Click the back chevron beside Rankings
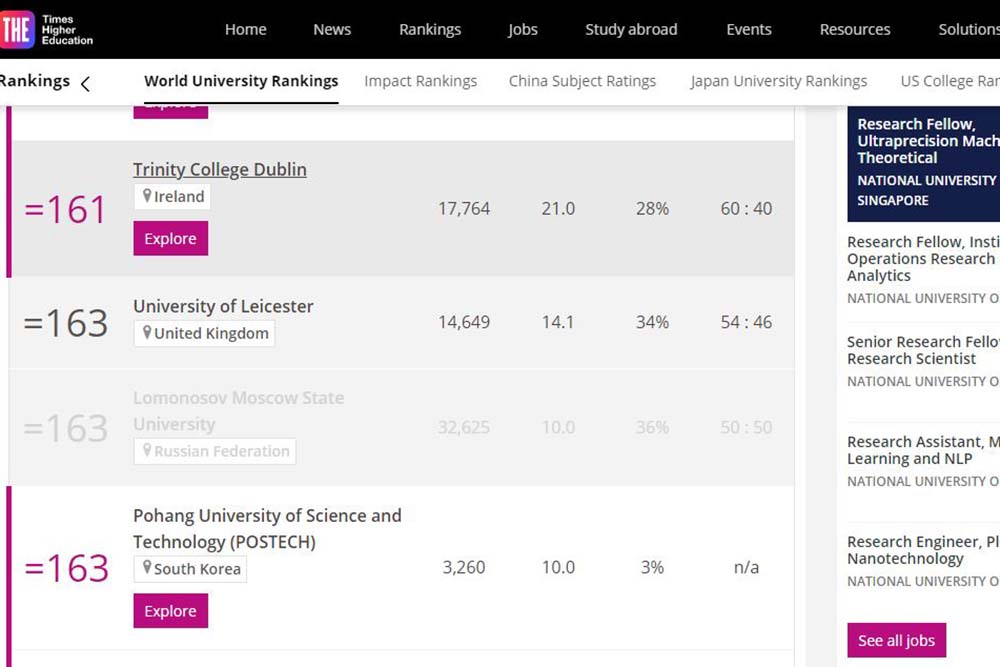The width and height of the screenshot is (1000, 667). click(85, 83)
